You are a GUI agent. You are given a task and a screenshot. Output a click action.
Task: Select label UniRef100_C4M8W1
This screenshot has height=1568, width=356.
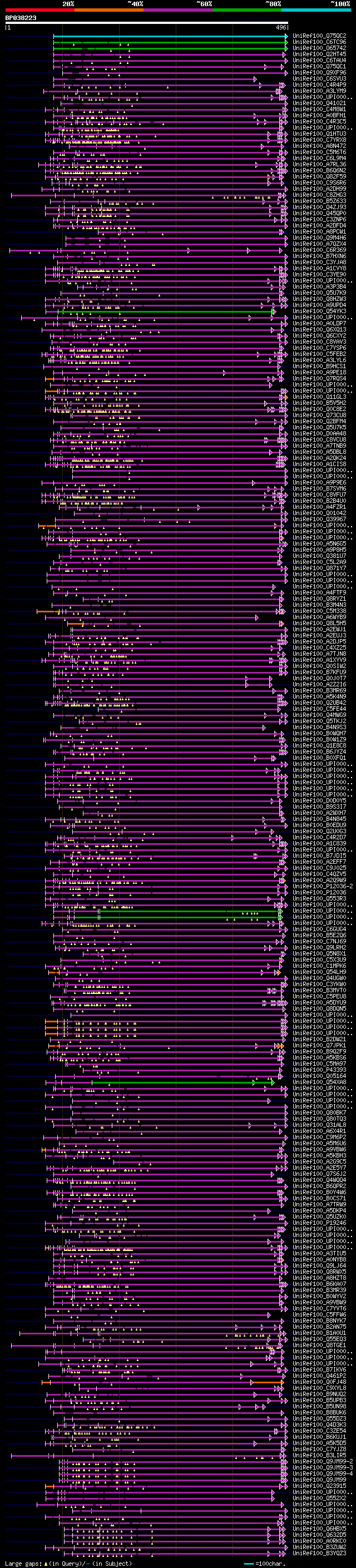click(x=319, y=109)
